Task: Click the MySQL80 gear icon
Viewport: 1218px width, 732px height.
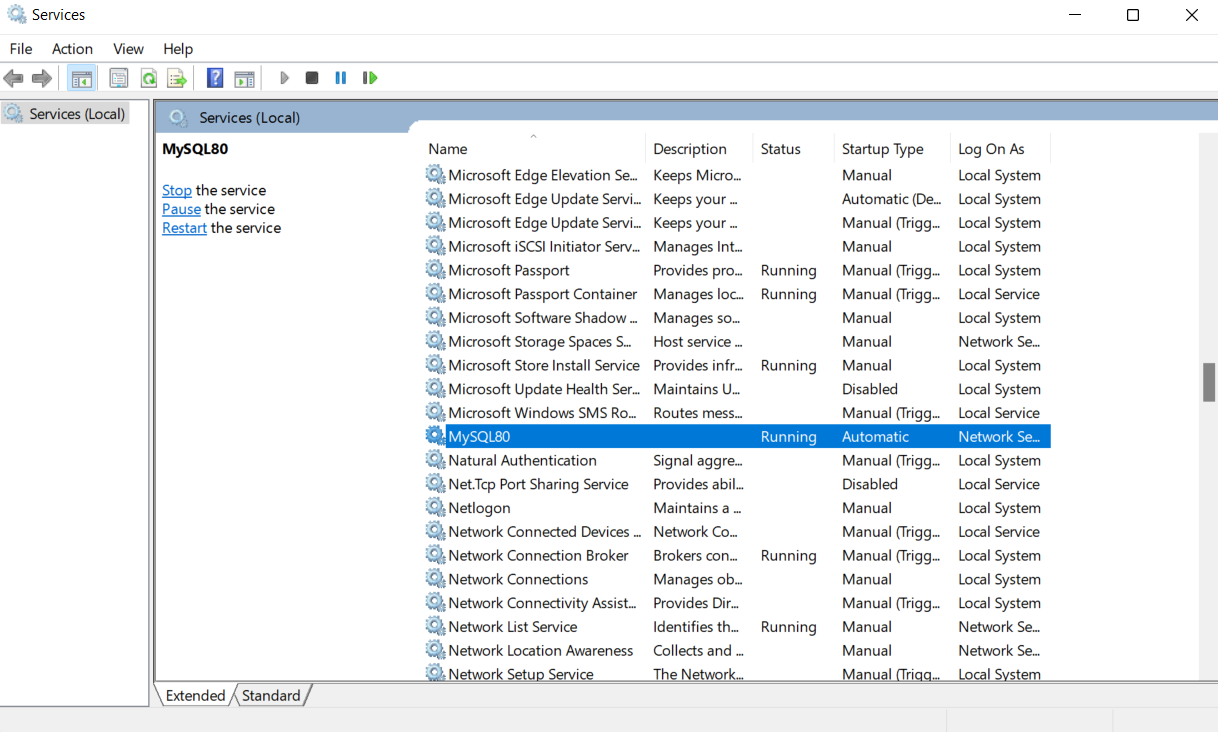Action: pyautogui.click(x=435, y=436)
